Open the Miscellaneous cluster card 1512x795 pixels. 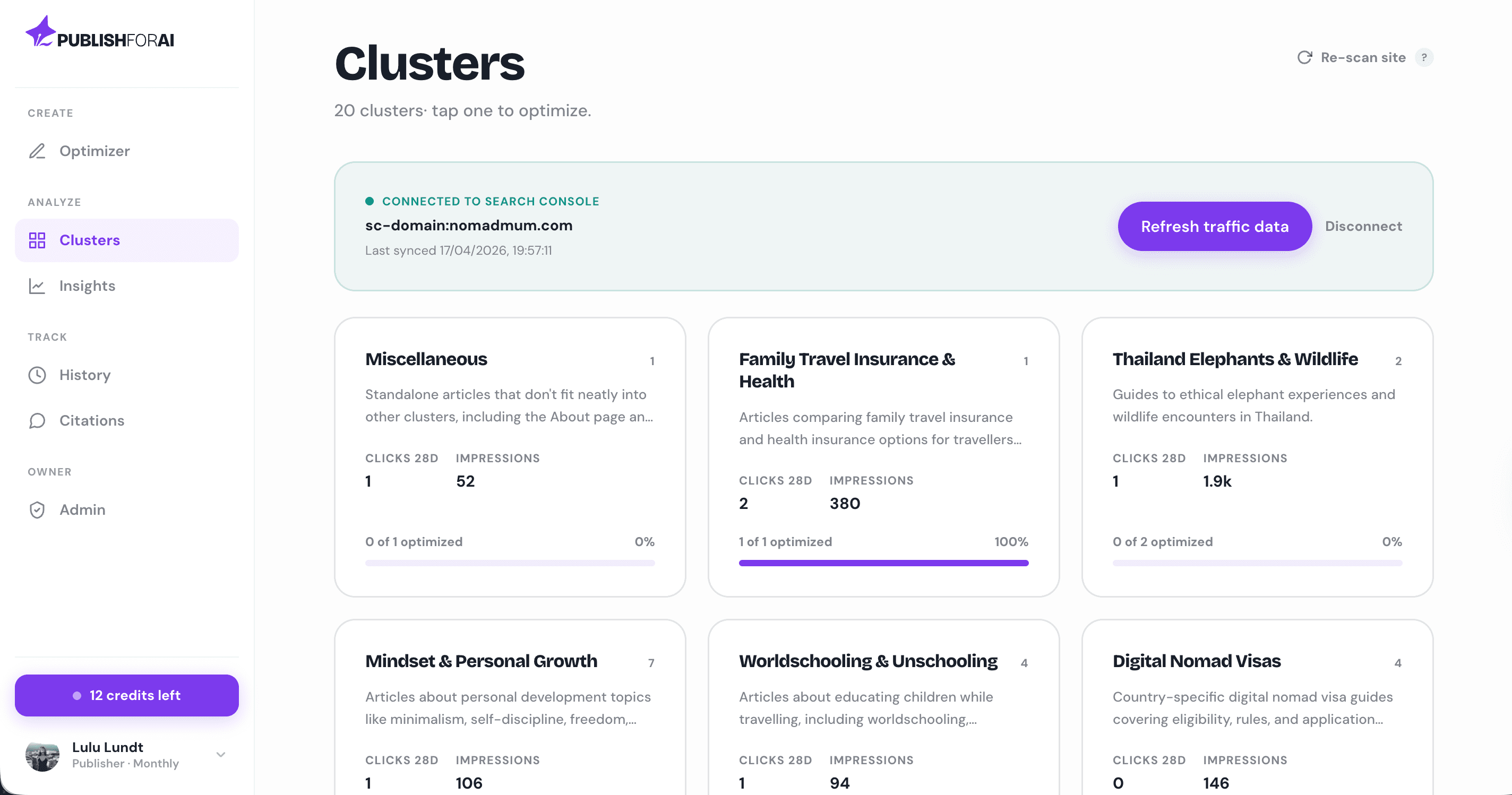(510, 457)
